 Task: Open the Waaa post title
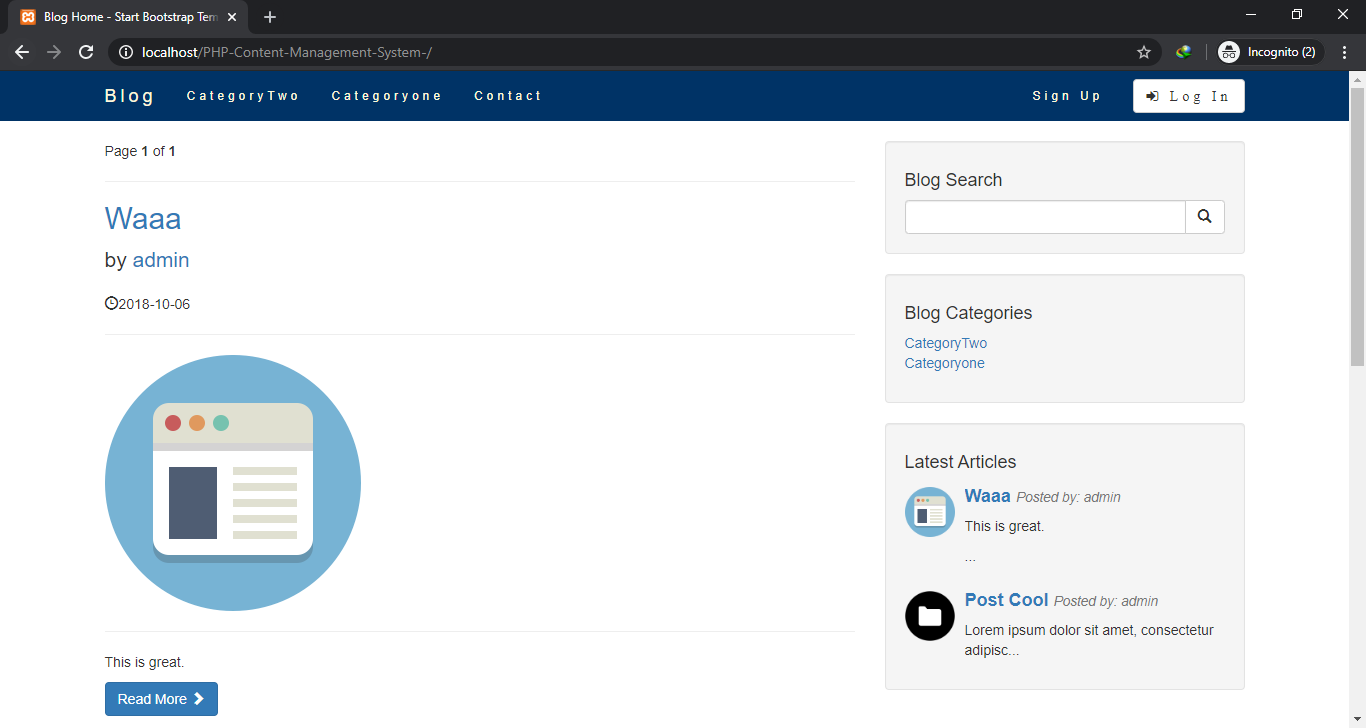tap(143, 218)
